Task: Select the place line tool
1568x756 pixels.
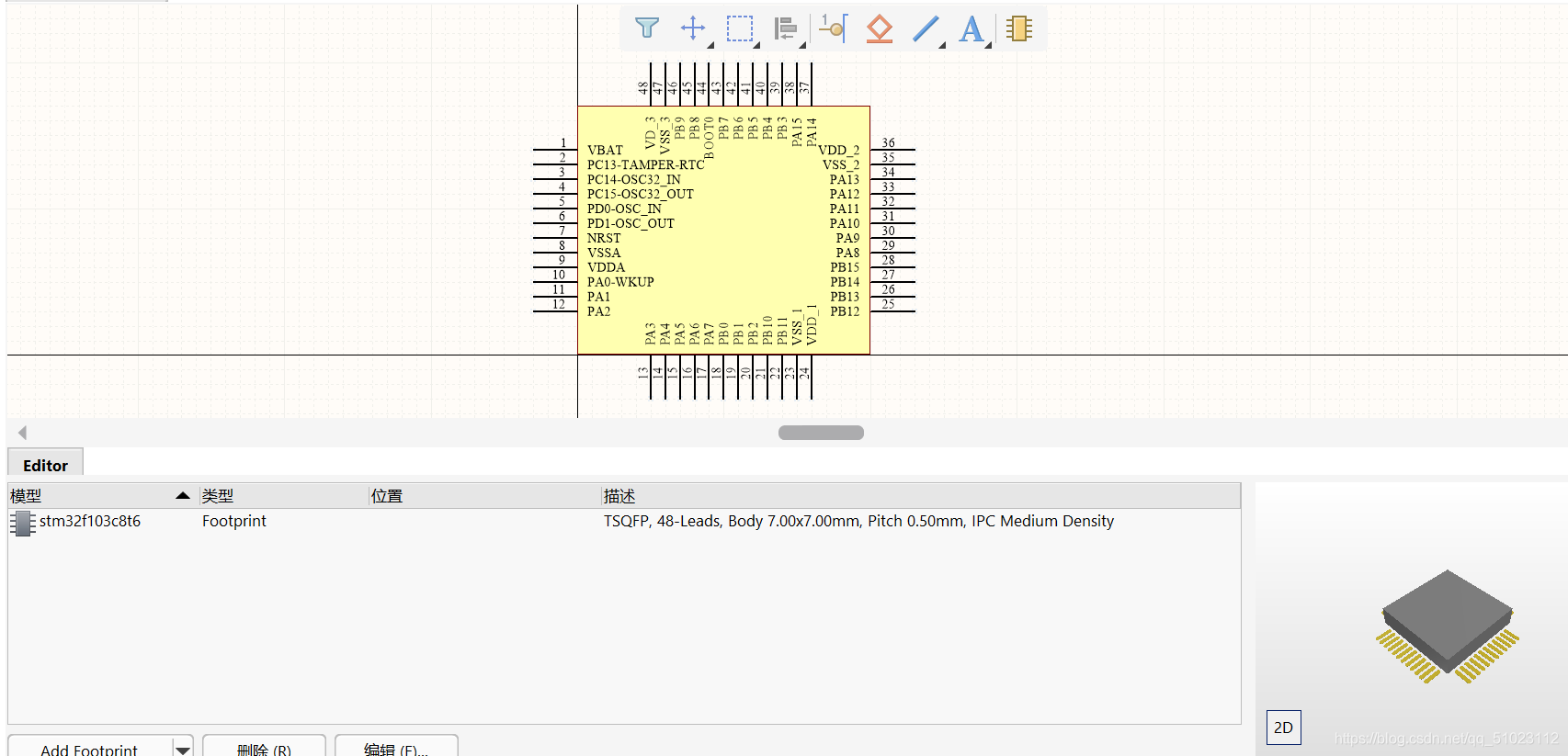Action: click(x=926, y=28)
